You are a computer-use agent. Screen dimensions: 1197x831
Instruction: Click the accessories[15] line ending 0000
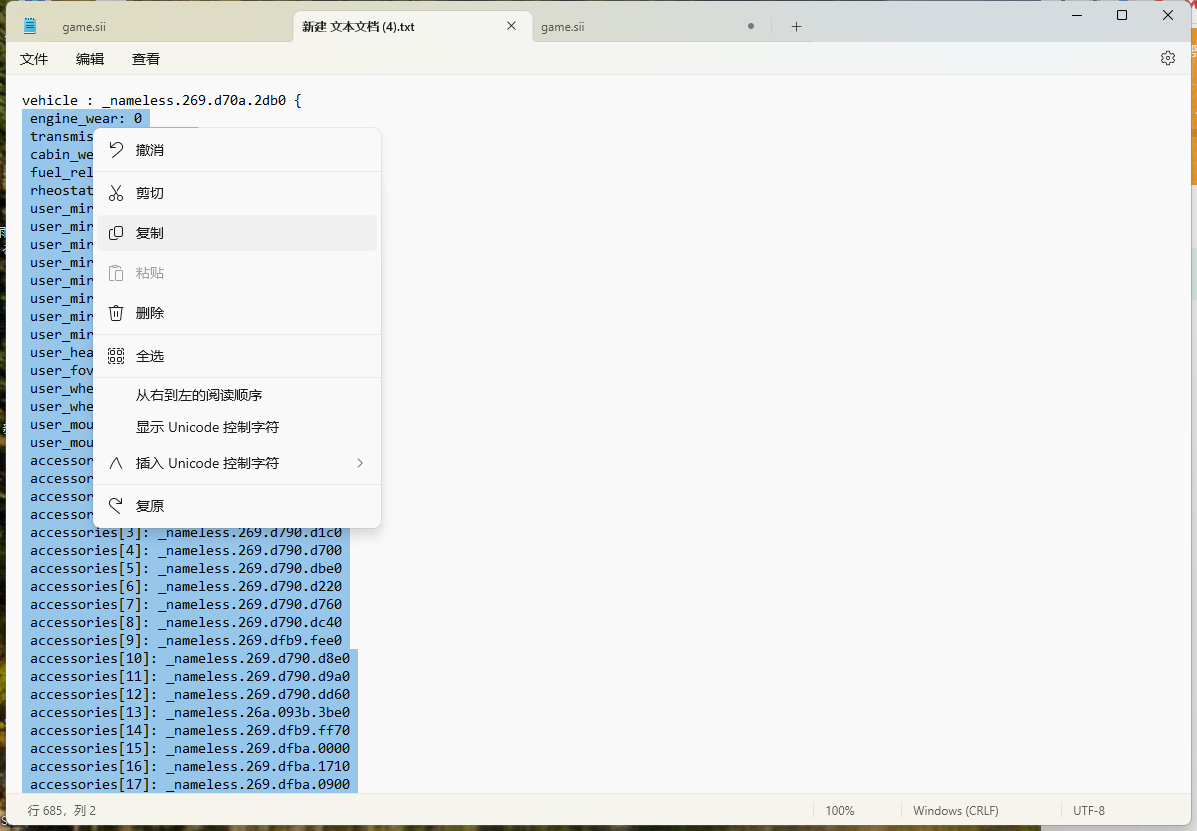190,748
